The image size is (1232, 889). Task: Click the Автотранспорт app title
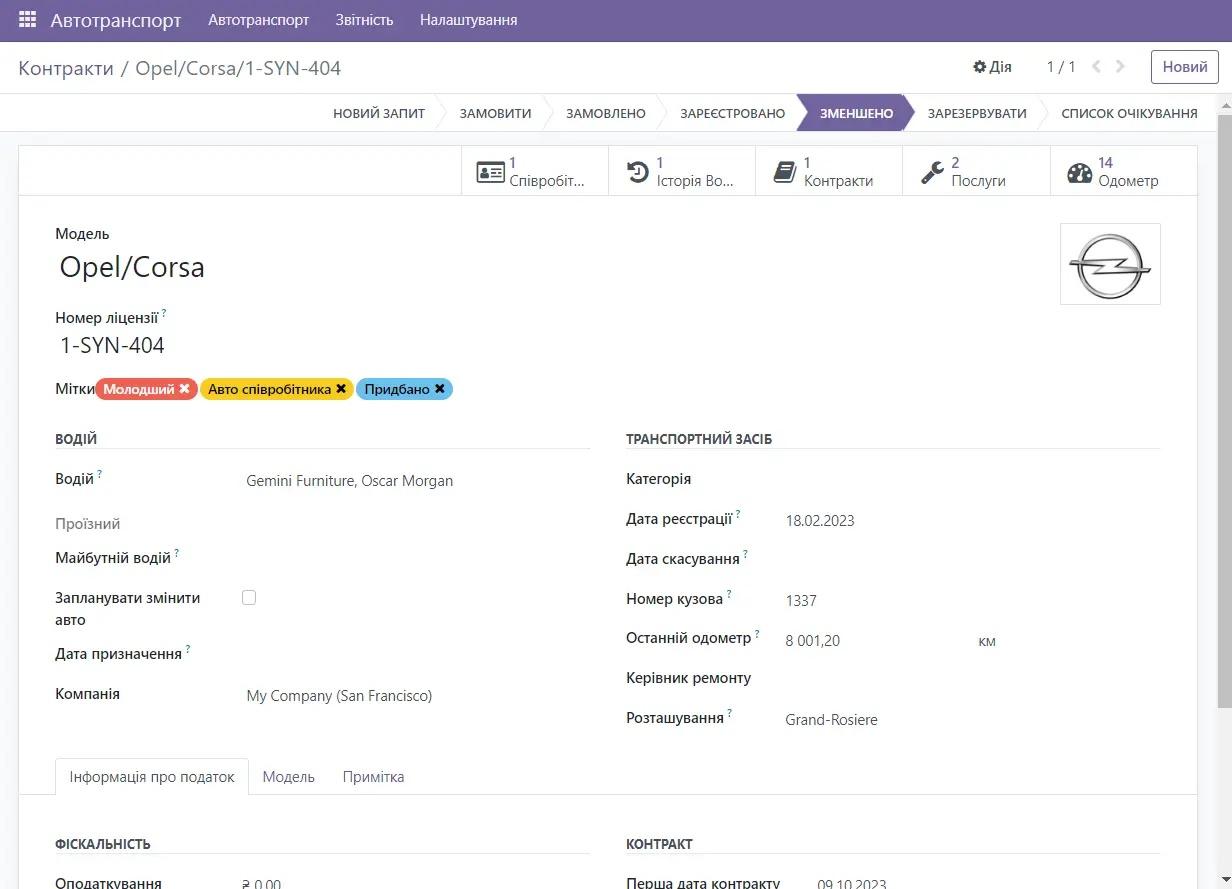116,20
